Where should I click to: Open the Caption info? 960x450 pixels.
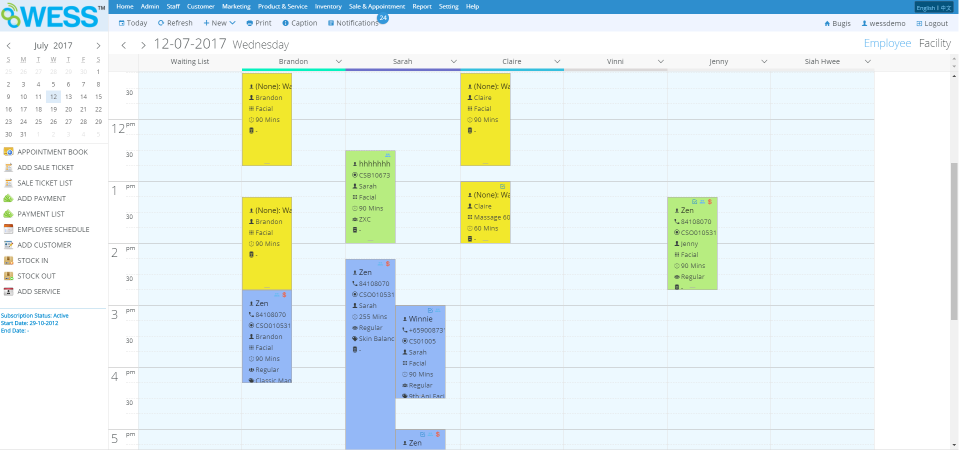click(x=300, y=23)
